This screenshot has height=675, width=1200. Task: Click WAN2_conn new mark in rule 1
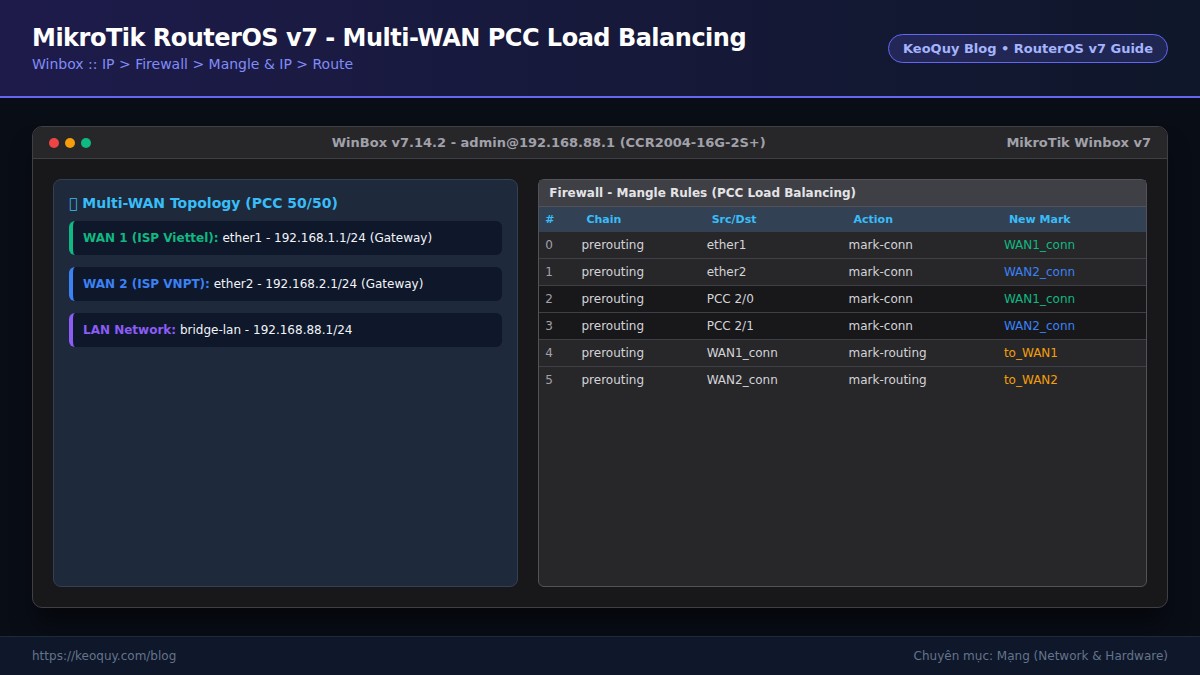[1039, 272]
